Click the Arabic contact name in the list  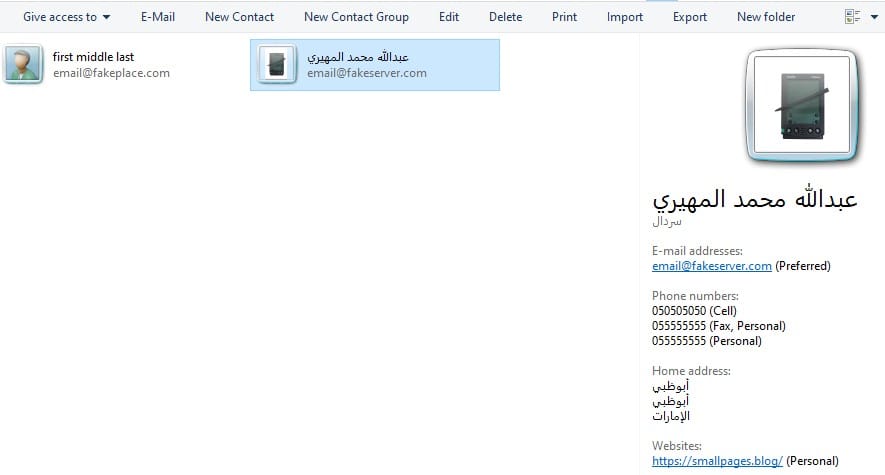pyautogui.click(x=357, y=57)
